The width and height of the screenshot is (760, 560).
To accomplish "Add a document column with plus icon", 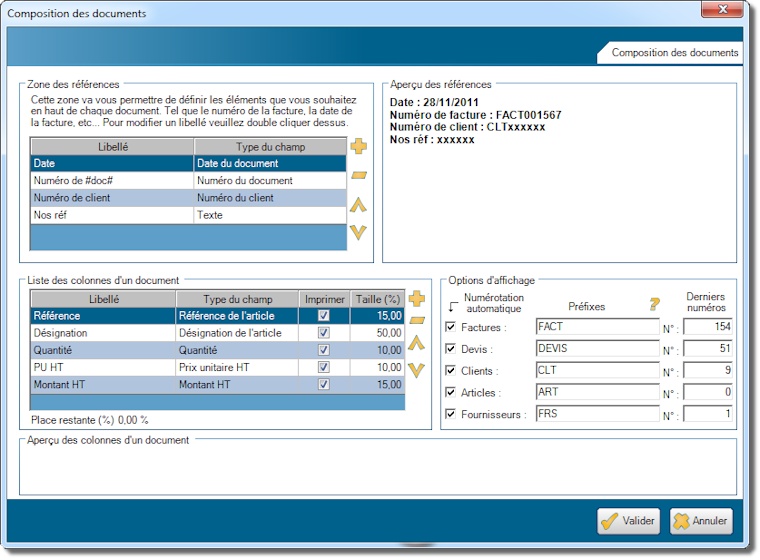I will pyautogui.click(x=417, y=298).
